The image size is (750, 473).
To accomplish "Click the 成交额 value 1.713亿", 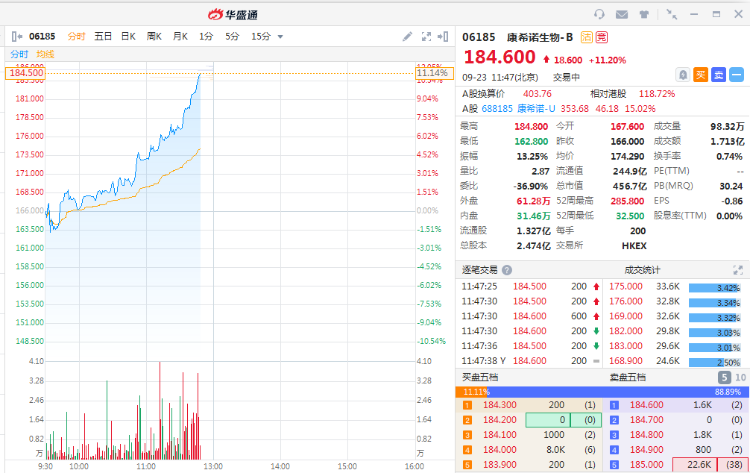I will (727, 142).
